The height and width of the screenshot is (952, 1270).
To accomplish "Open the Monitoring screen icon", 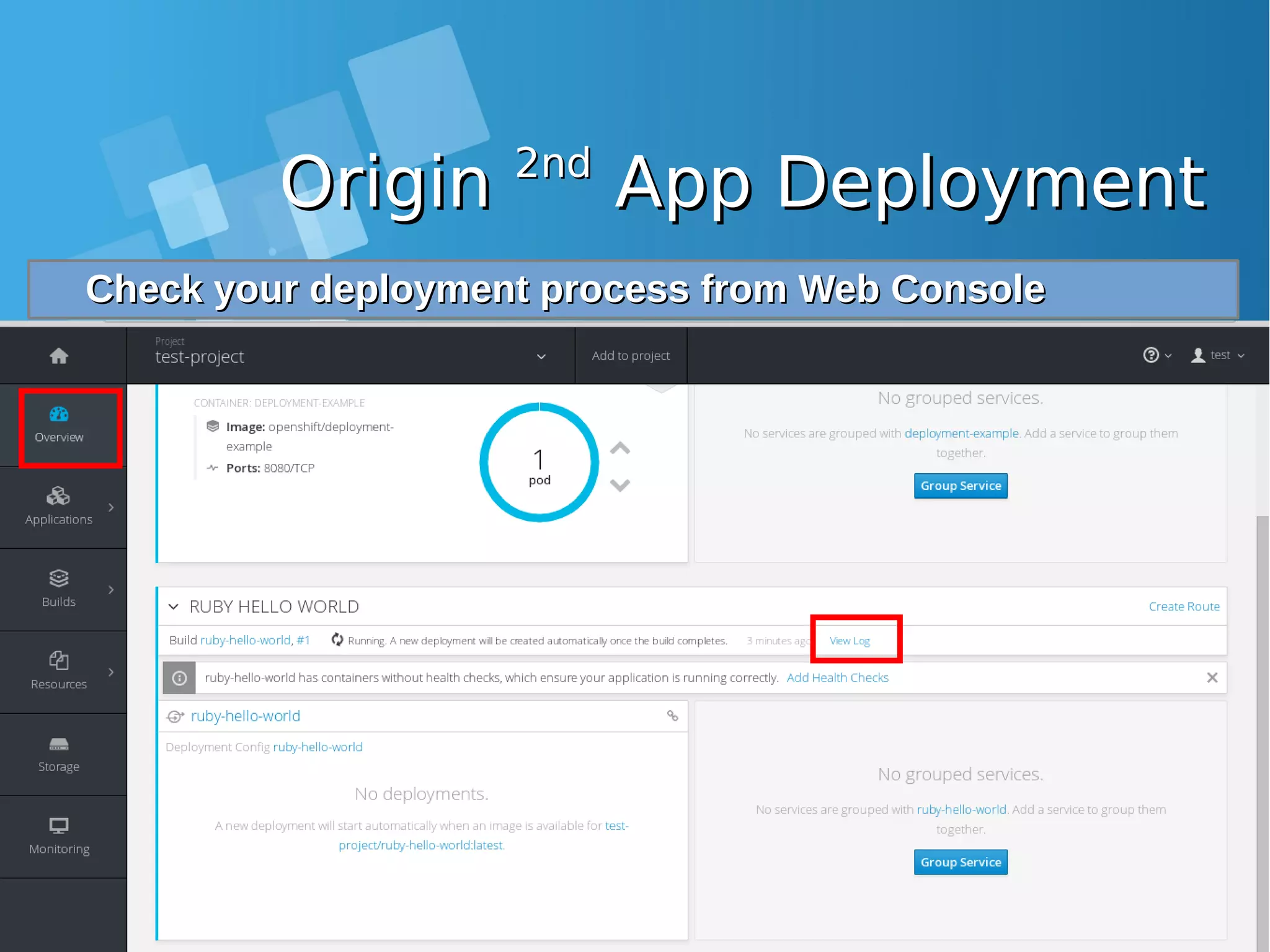I will tap(59, 825).
